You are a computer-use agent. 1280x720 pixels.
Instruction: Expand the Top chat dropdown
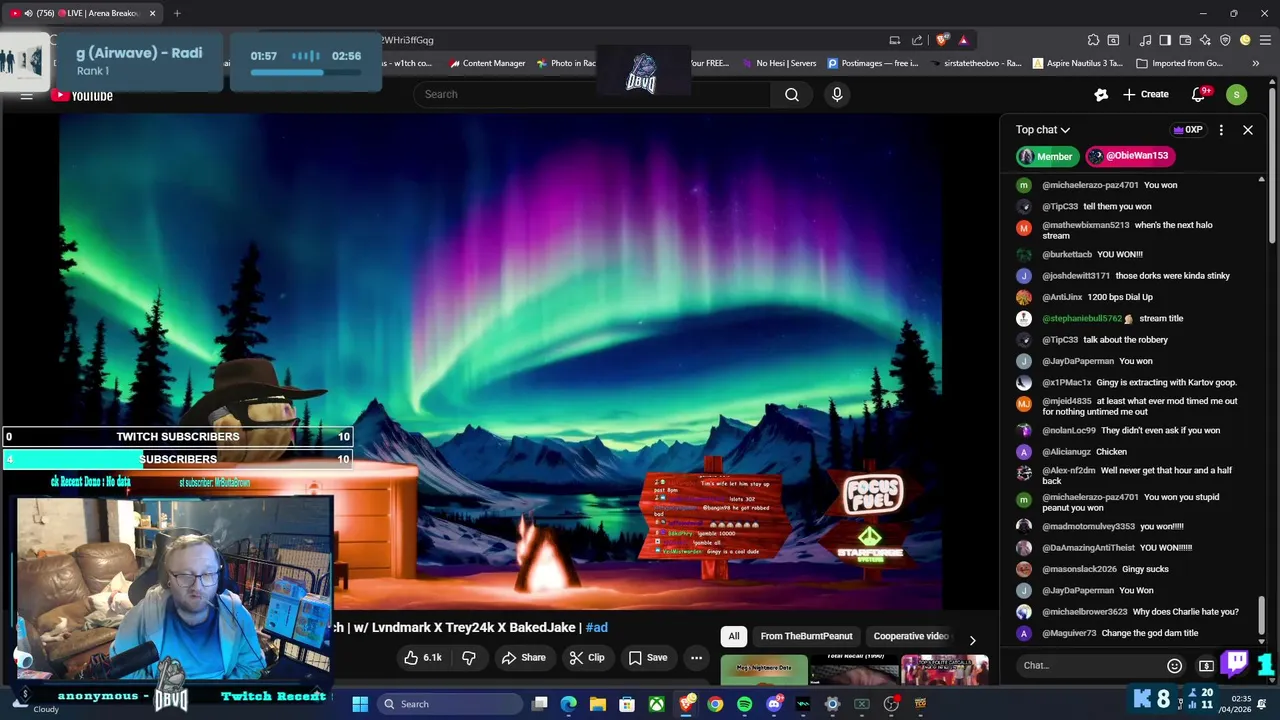(x=1043, y=130)
